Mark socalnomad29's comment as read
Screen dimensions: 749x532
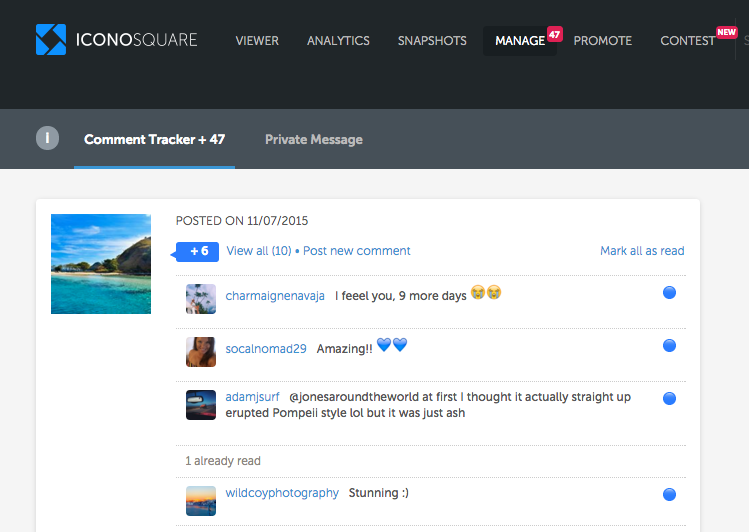click(x=669, y=346)
